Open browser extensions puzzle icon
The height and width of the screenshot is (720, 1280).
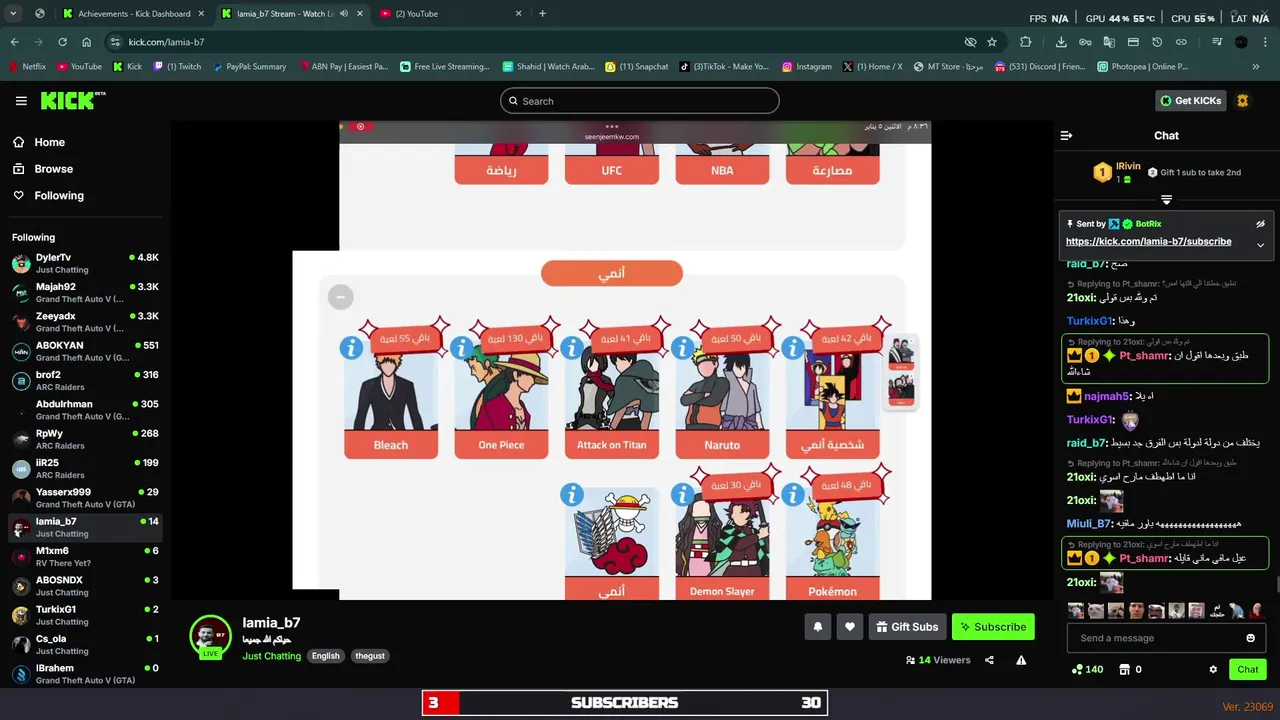pos(1025,42)
